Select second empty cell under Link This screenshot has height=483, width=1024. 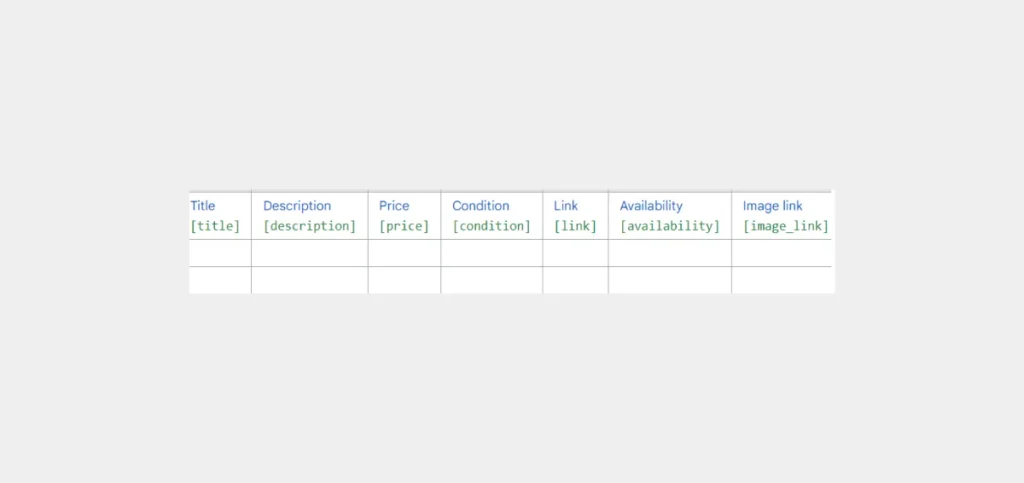click(x=575, y=280)
